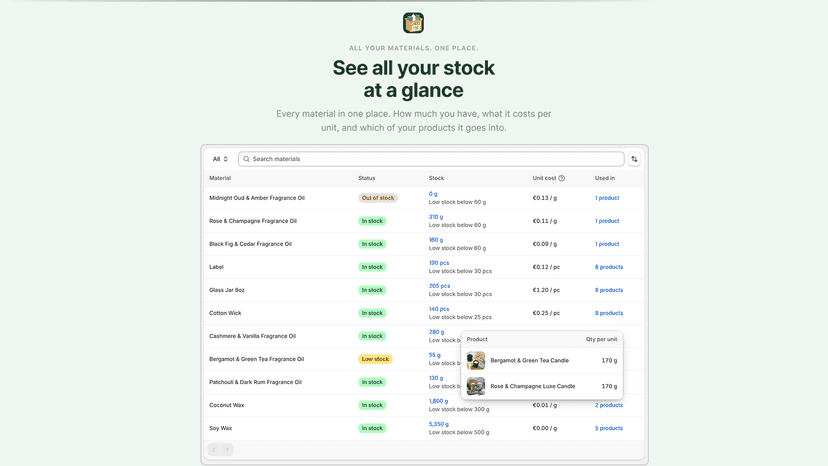Open Cotton Wick 8 products link
The height and width of the screenshot is (466, 828).
tap(609, 313)
